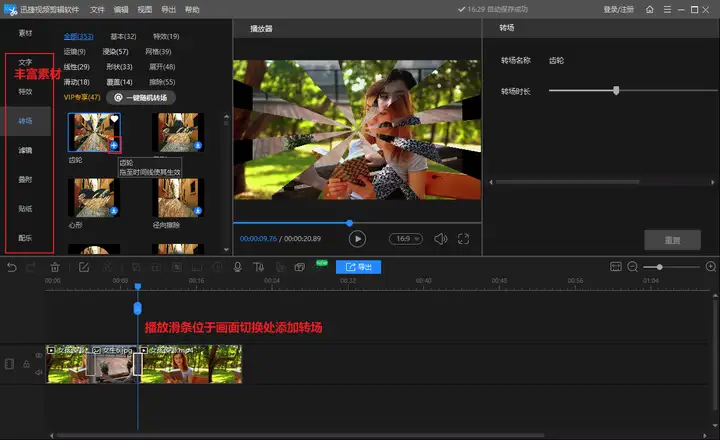Click the home icon in the title bar
Viewport: 720px width, 440px height.
(x=649, y=9)
